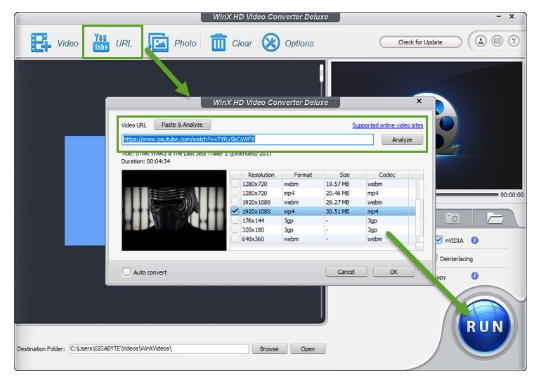
Task: Click the Clear trash icon
Action: 218,43
